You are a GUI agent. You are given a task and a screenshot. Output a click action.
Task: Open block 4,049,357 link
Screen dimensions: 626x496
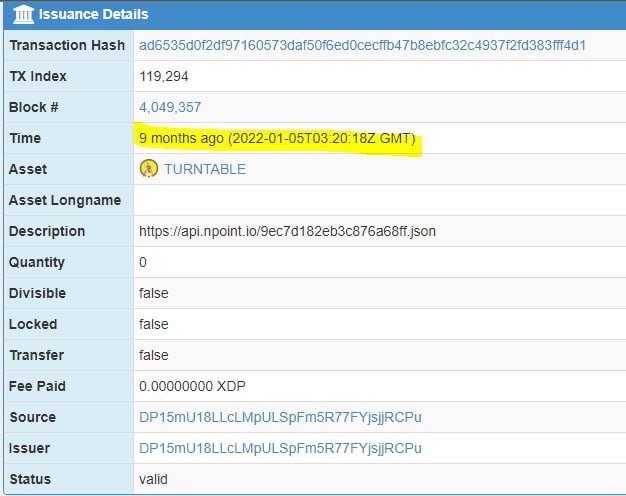point(170,107)
